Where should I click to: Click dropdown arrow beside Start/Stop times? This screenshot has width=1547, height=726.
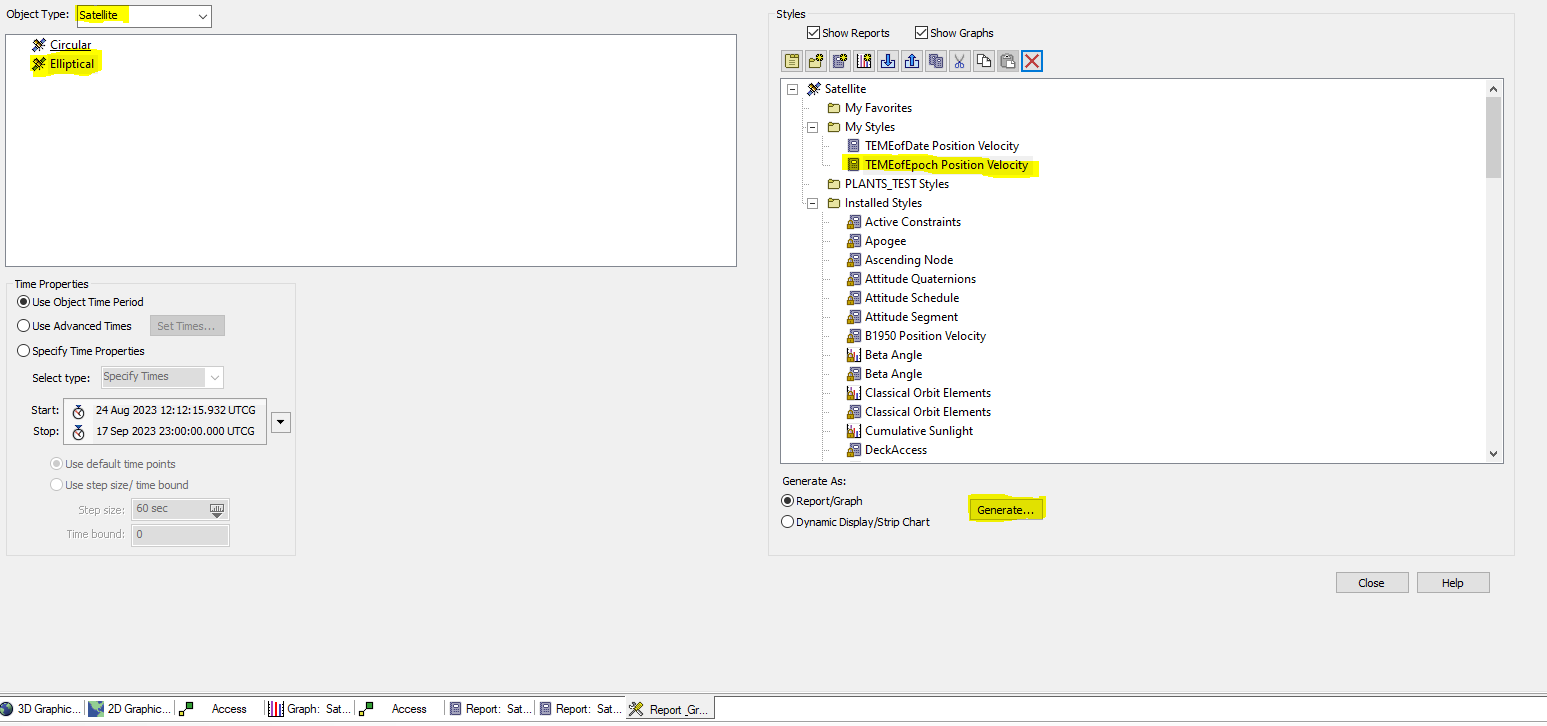coord(281,422)
